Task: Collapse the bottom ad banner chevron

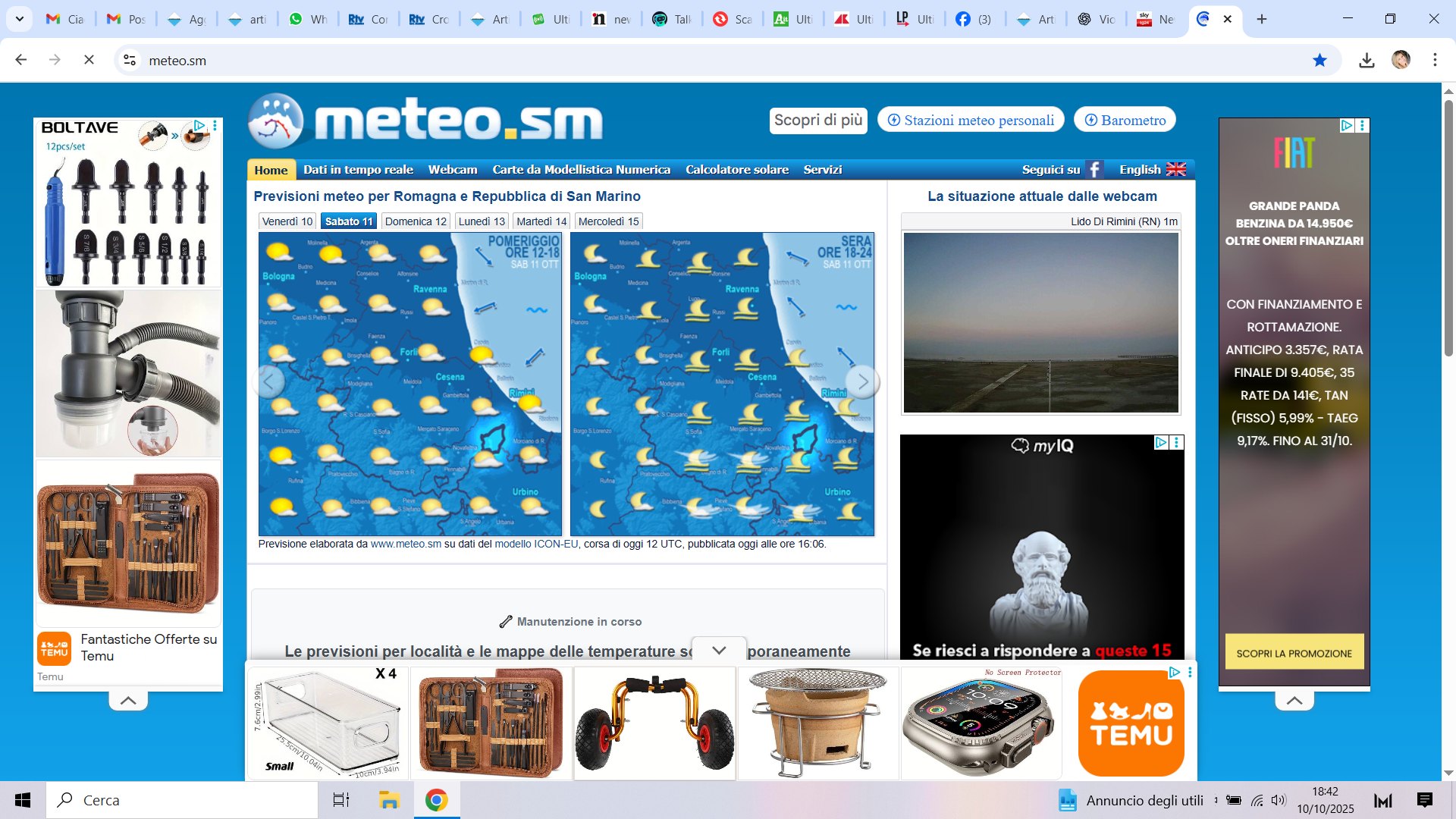Action: pos(719,650)
